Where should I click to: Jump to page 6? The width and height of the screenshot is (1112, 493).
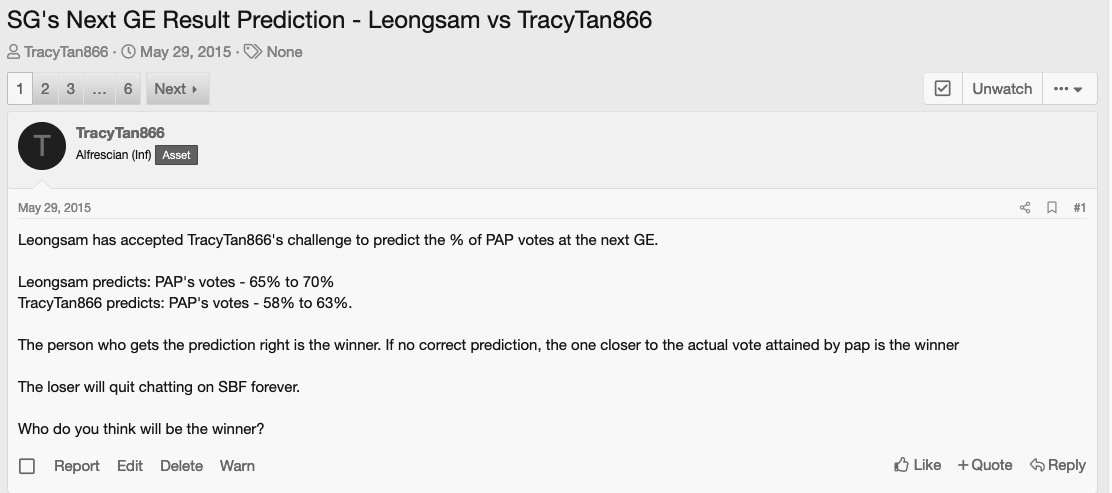[x=128, y=89]
